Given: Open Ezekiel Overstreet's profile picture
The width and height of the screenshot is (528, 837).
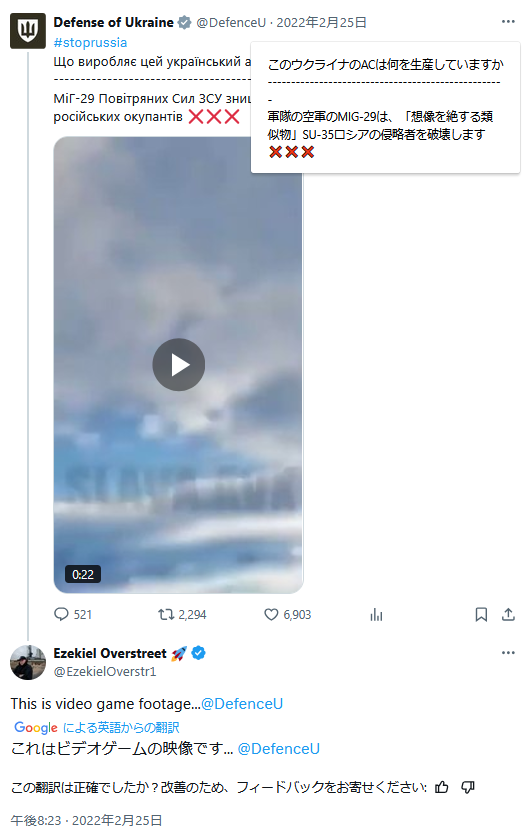Looking at the screenshot, I should pos(28,662).
